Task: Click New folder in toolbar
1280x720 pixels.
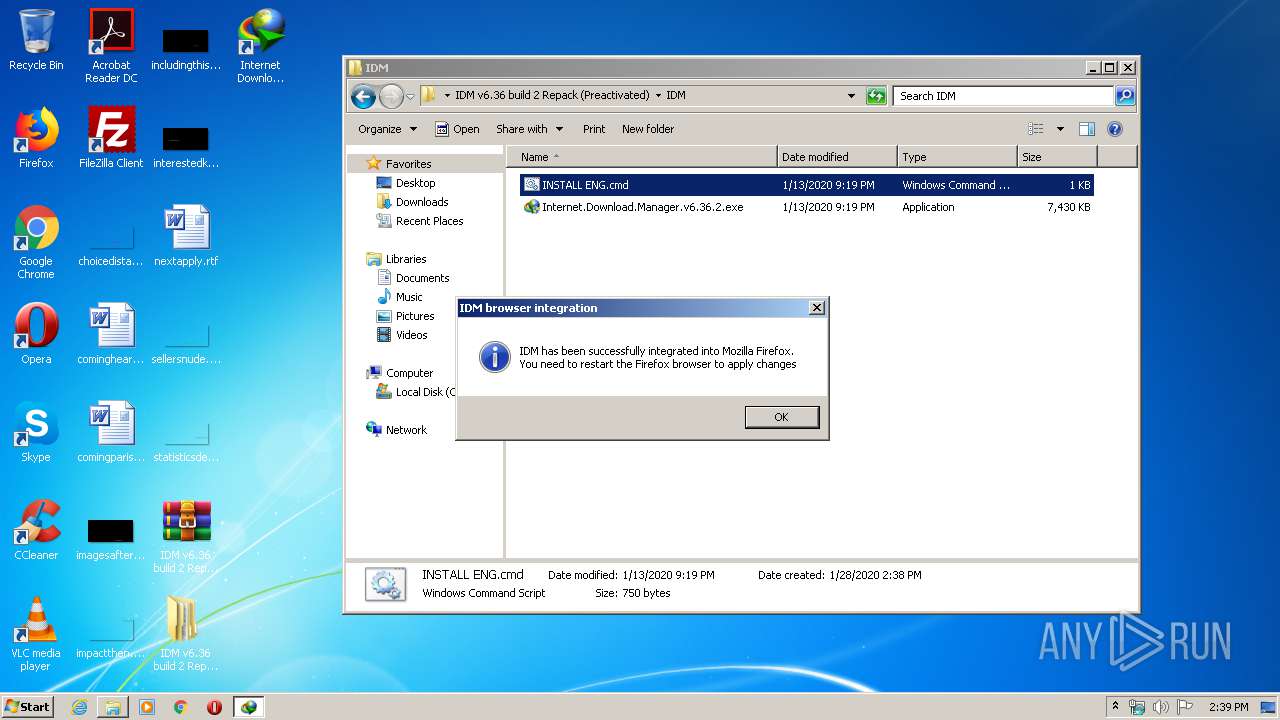Action: pyautogui.click(x=648, y=129)
